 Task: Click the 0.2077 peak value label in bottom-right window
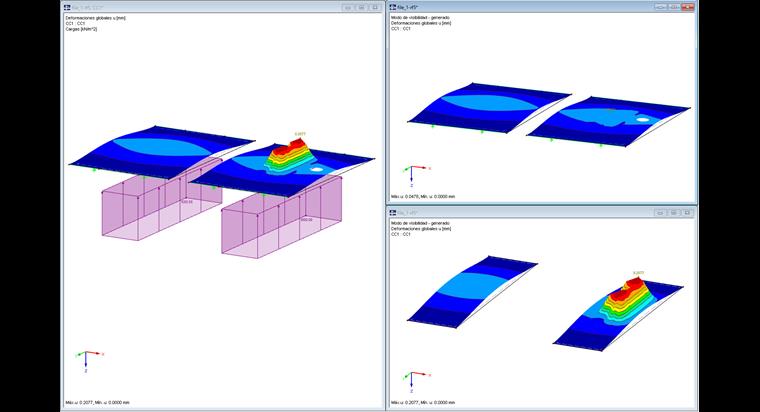tap(638, 273)
